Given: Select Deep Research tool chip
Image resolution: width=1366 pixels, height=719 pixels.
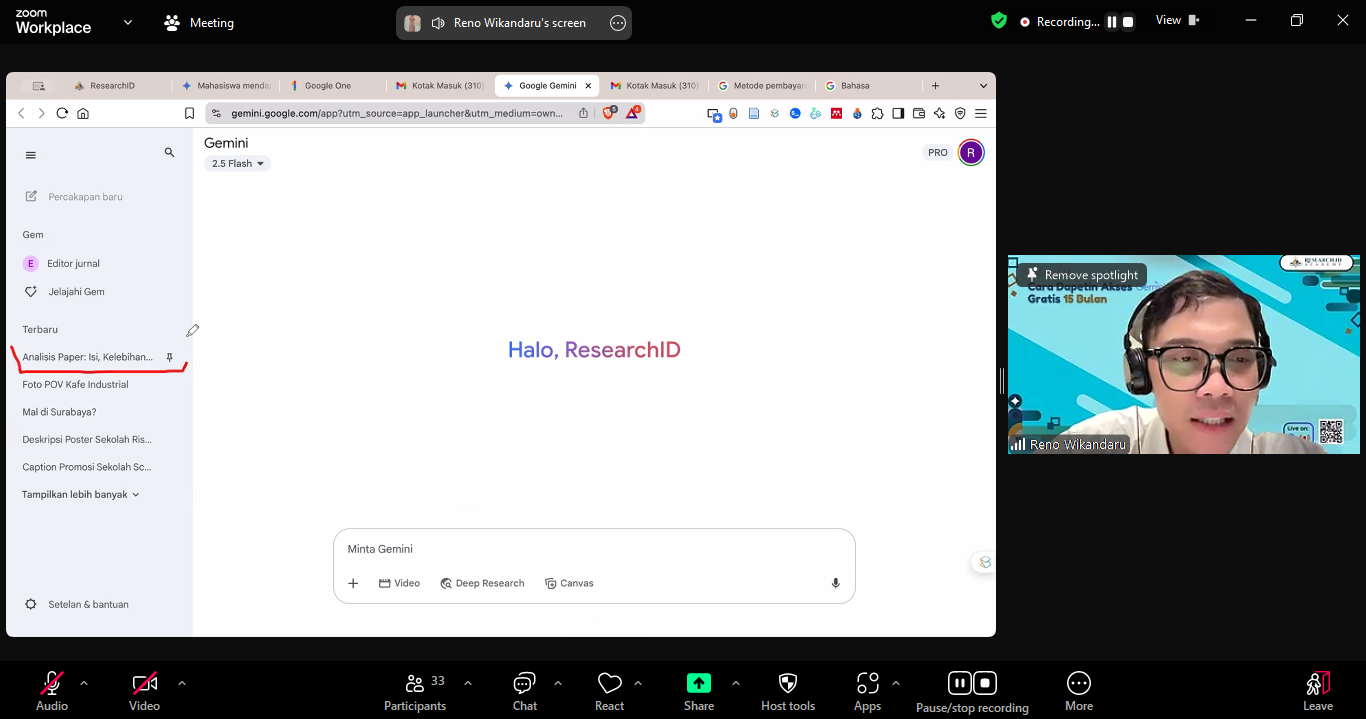Looking at the screenshot, I should (482, 583).
